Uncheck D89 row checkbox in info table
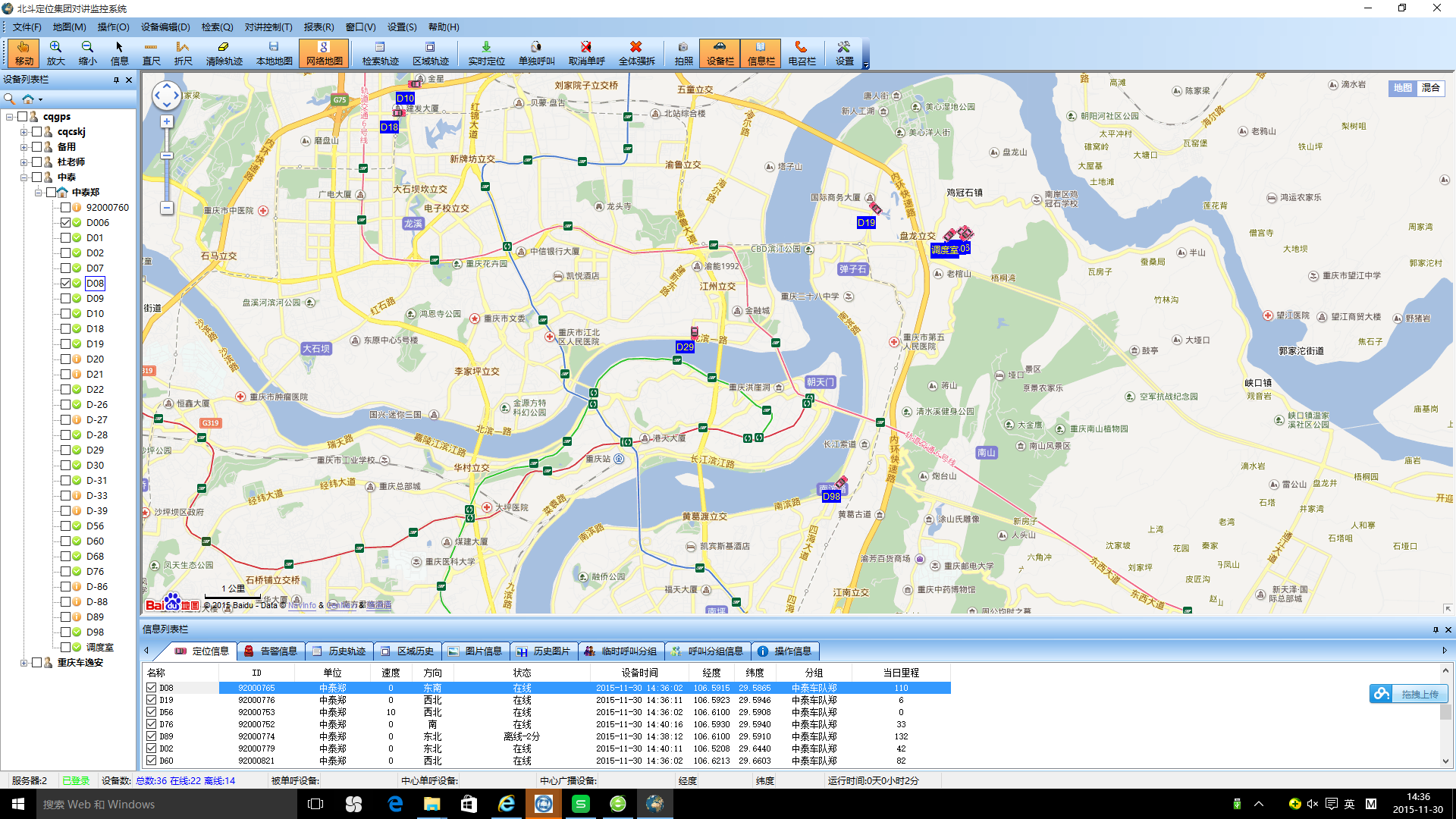 click(151, 736)
